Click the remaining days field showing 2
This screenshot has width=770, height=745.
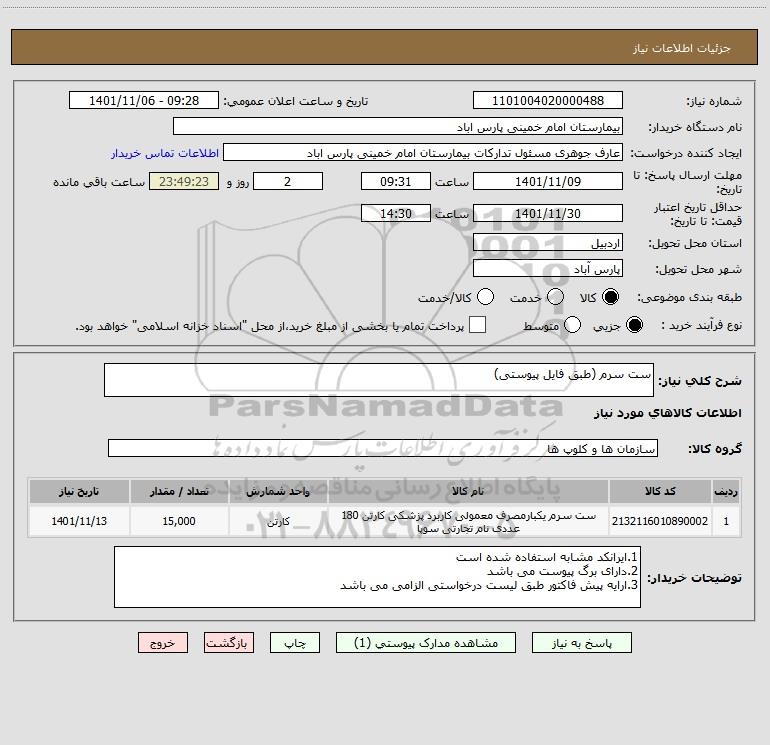click(288, 181)
